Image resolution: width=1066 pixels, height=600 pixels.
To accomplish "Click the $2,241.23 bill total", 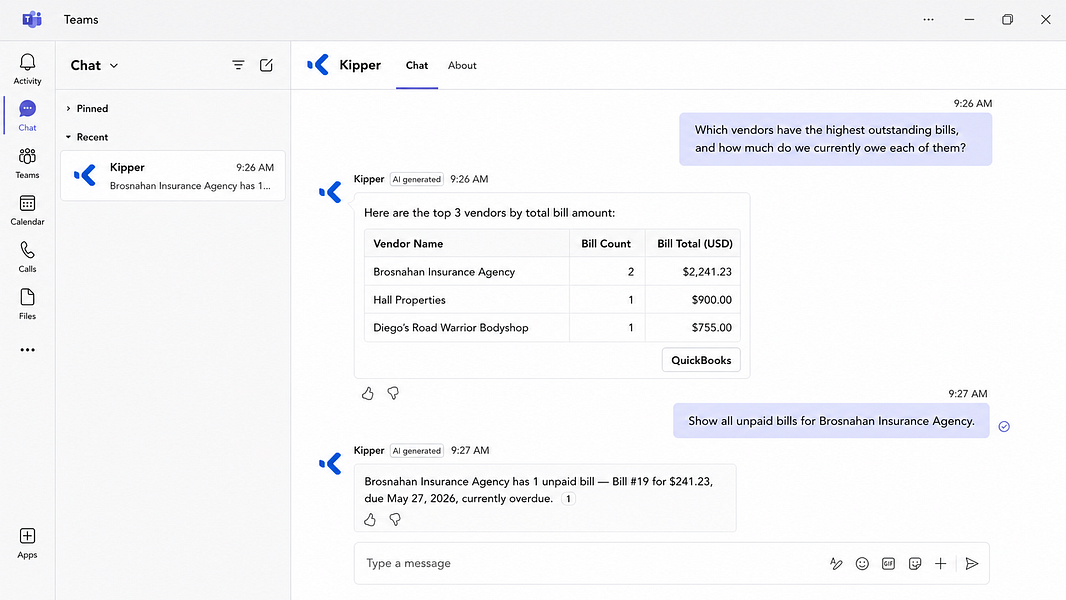I will (707, 272).
